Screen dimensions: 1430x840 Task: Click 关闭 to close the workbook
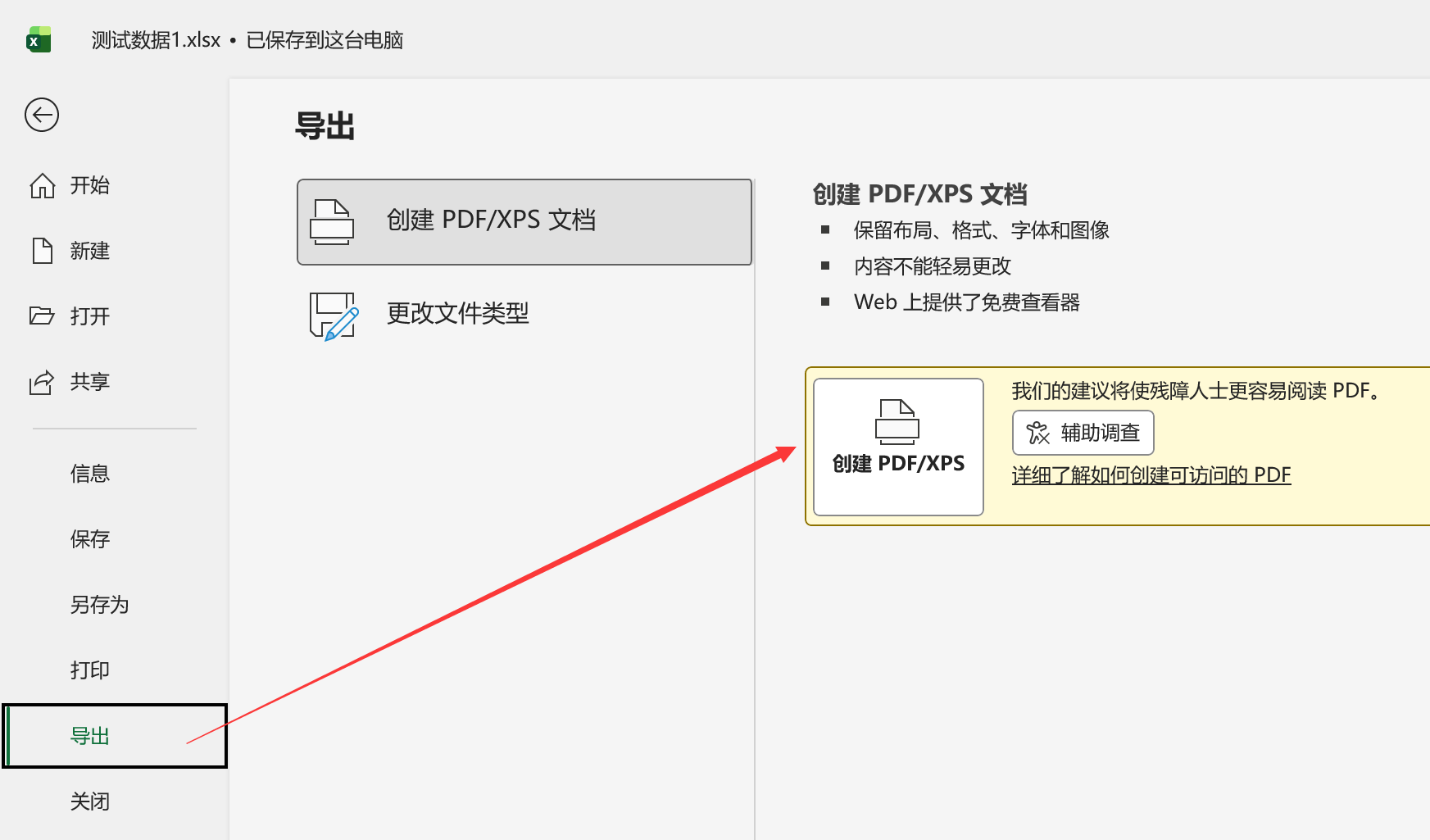89,801
